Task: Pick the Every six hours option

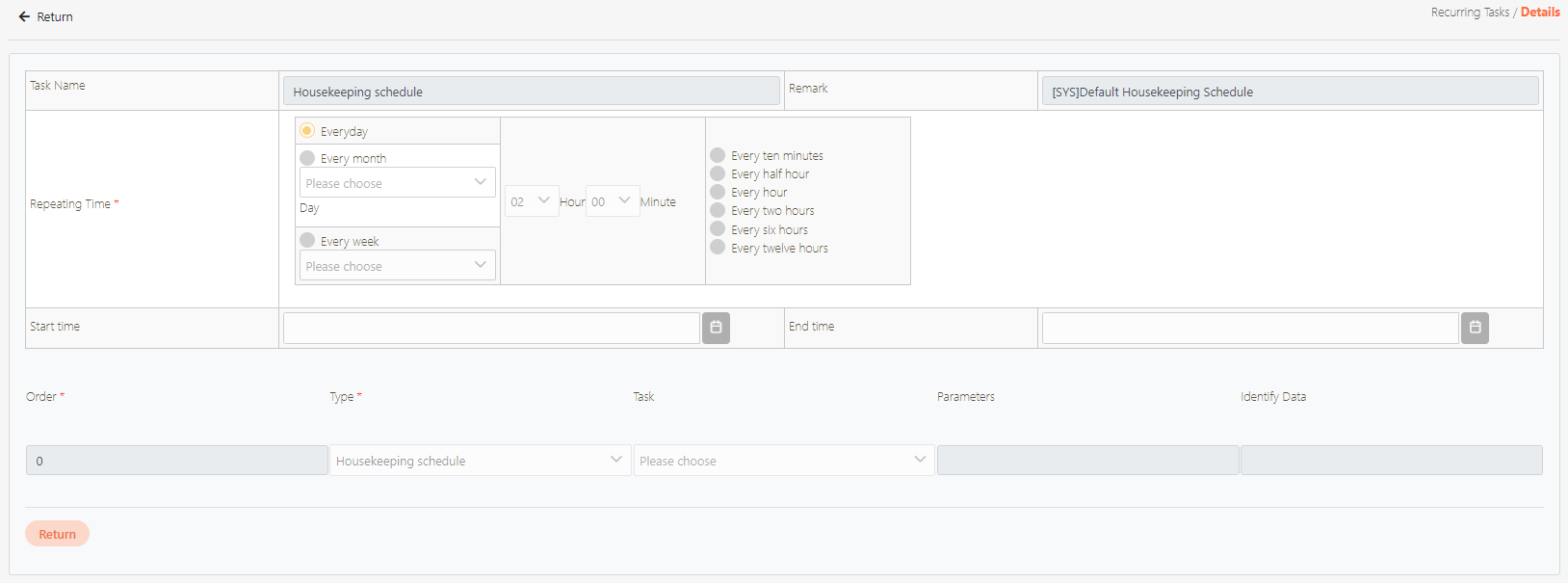Action: 718,229
